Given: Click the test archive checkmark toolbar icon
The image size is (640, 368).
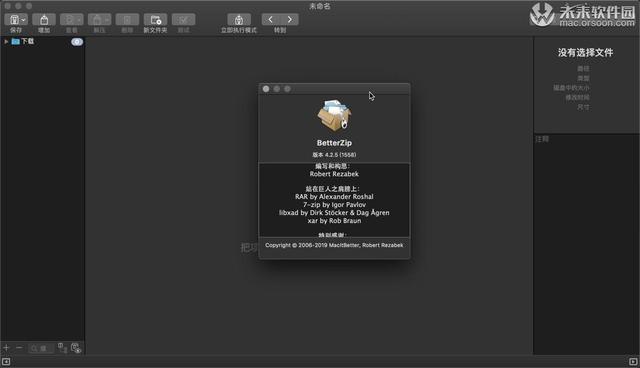Looking at the screenshot, I should (x=183, y=20).
